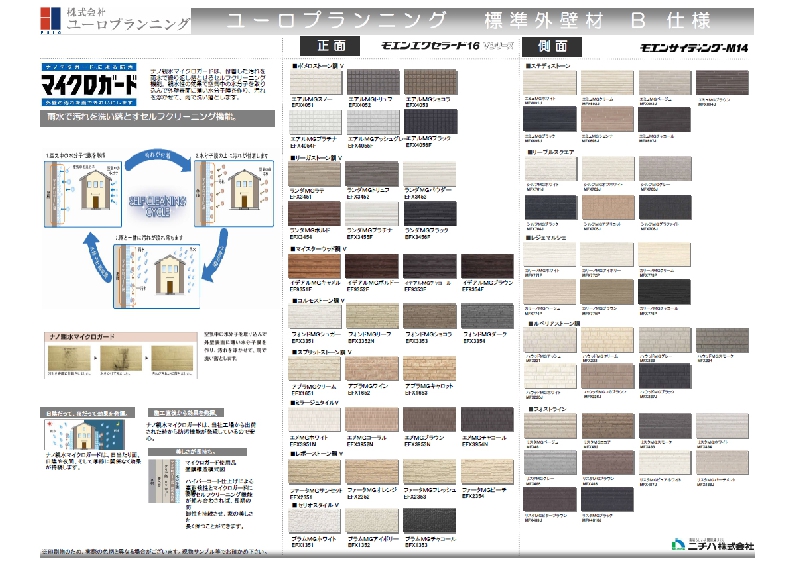
Task: Select the 側面 heading label
Action: pyautogui.click(x=552, y=46)
